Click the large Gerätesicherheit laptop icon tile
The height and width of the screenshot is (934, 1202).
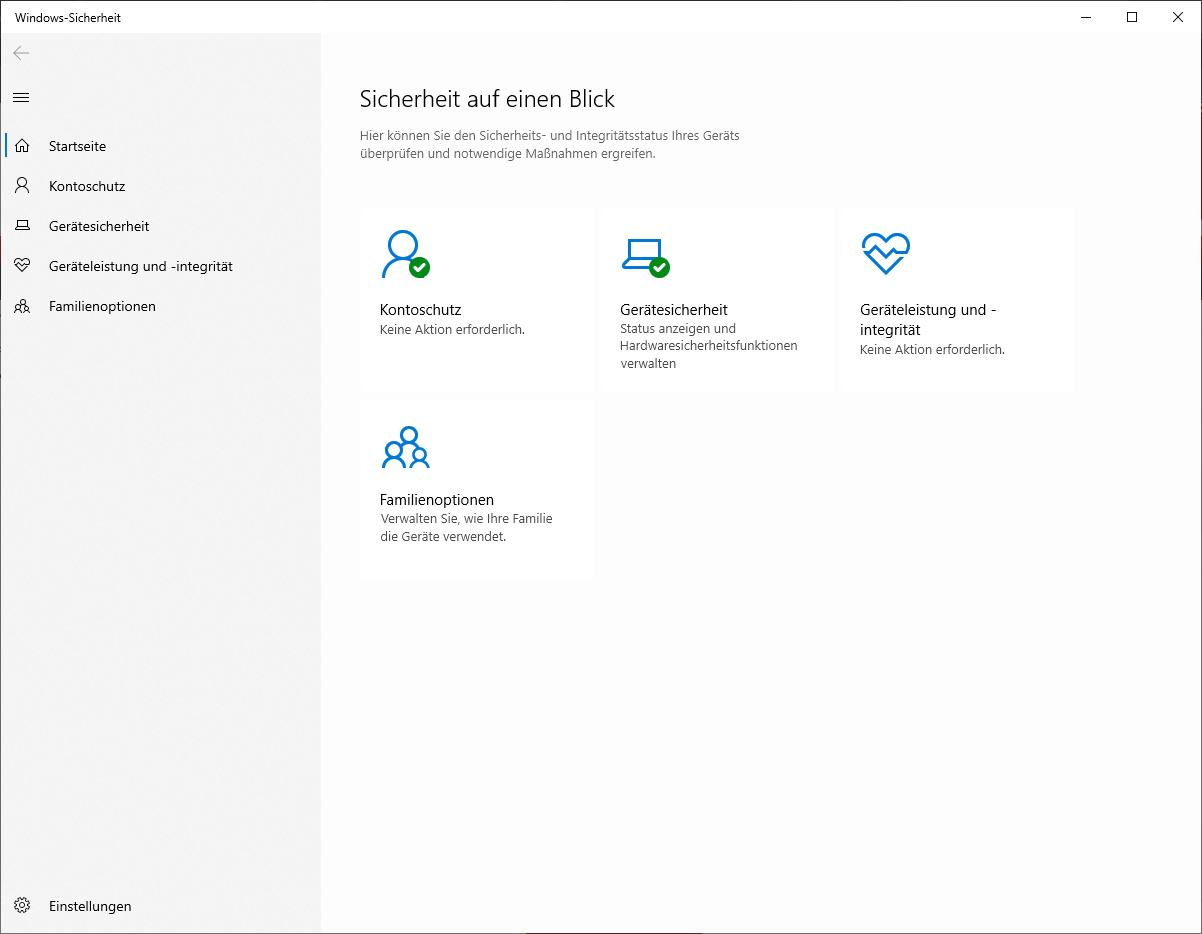(645, 256)
